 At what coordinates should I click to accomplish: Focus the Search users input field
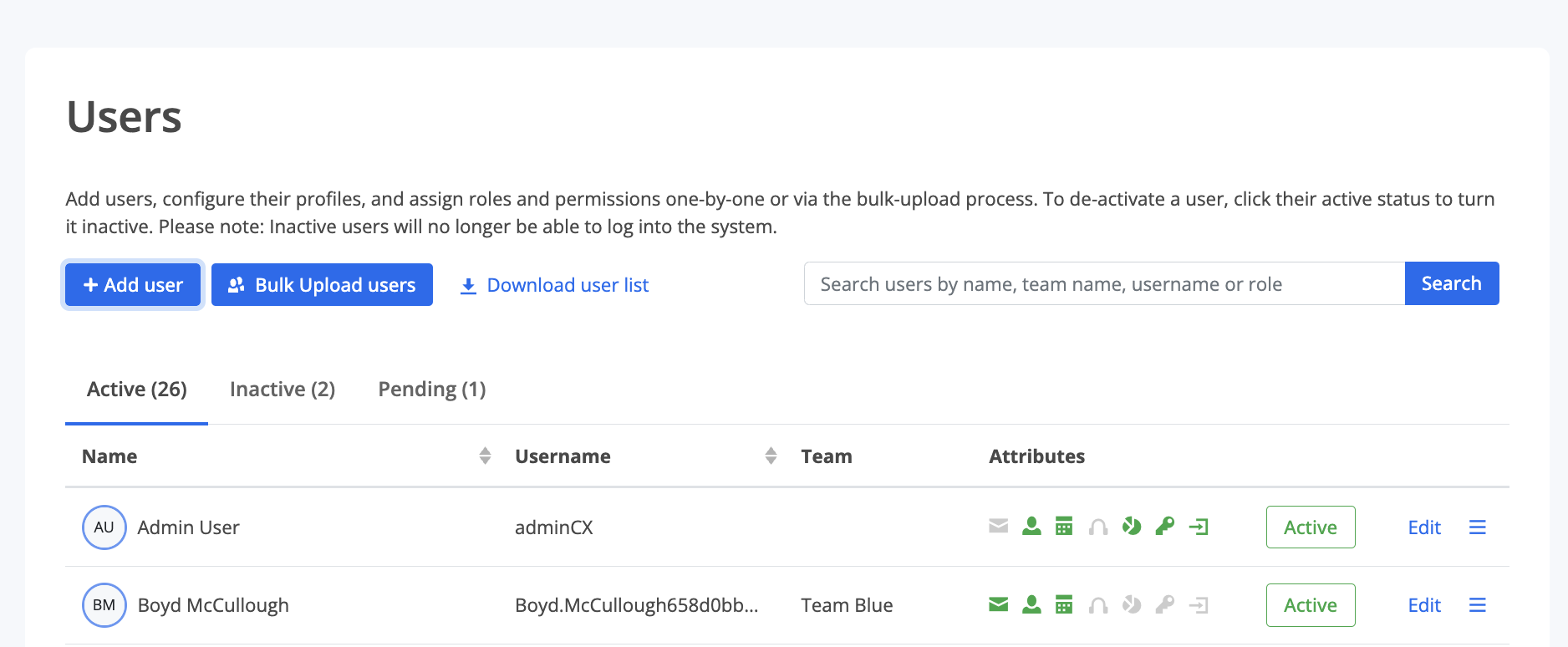tap(1104, 284)
